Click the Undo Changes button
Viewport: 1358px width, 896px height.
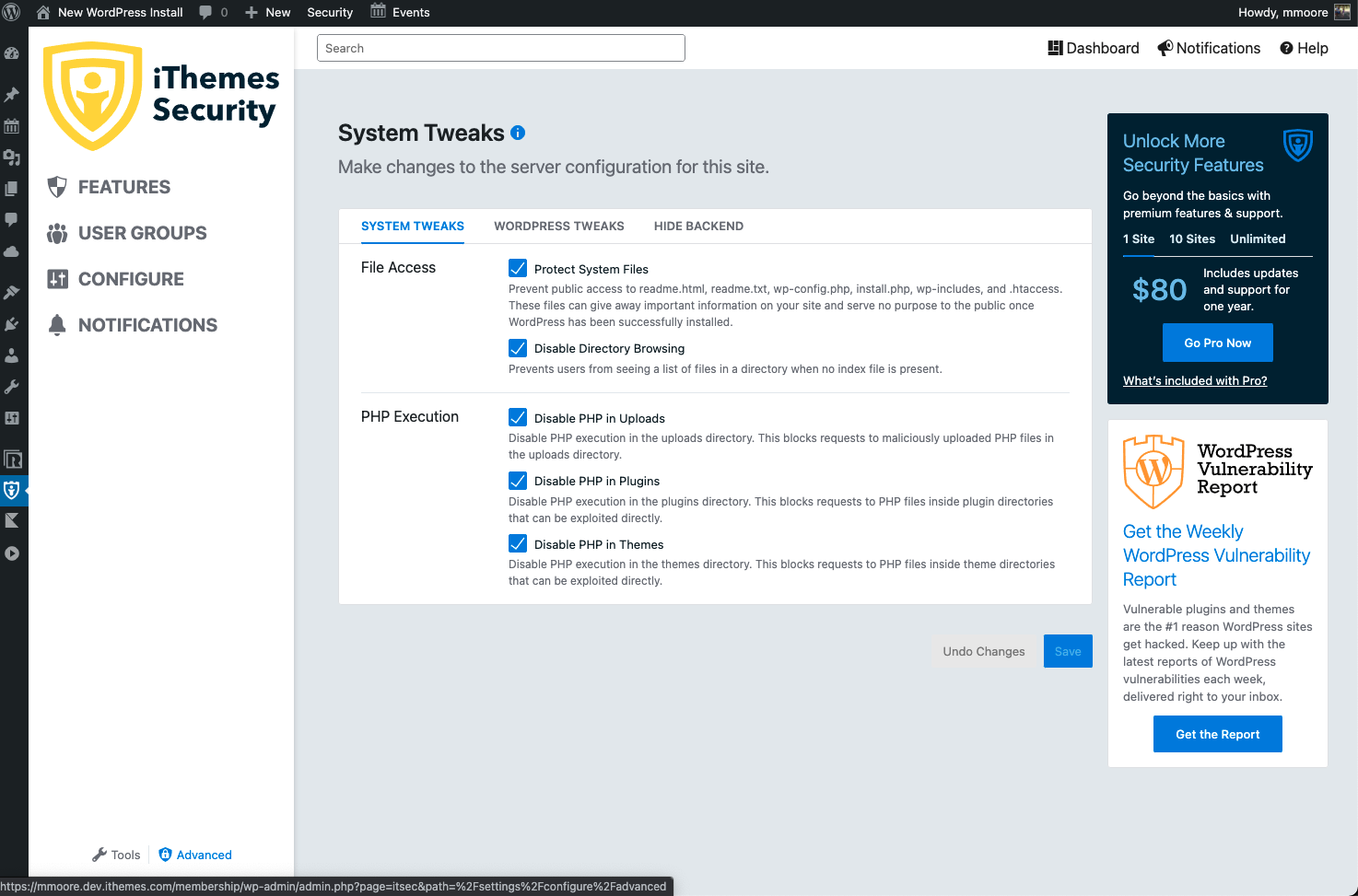(984, 651)
